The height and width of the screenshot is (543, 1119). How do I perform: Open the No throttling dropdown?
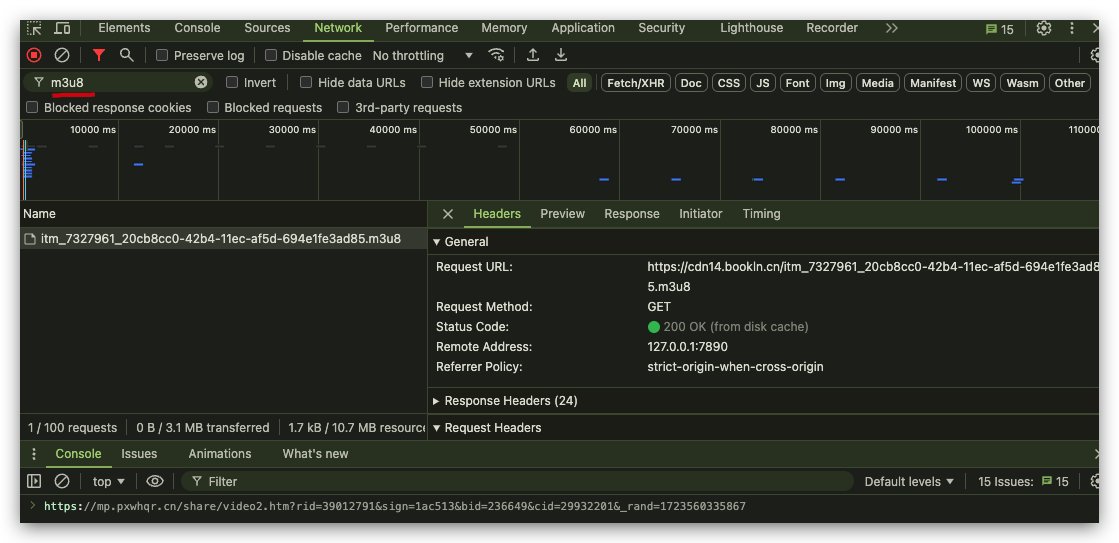pos(422,55)
